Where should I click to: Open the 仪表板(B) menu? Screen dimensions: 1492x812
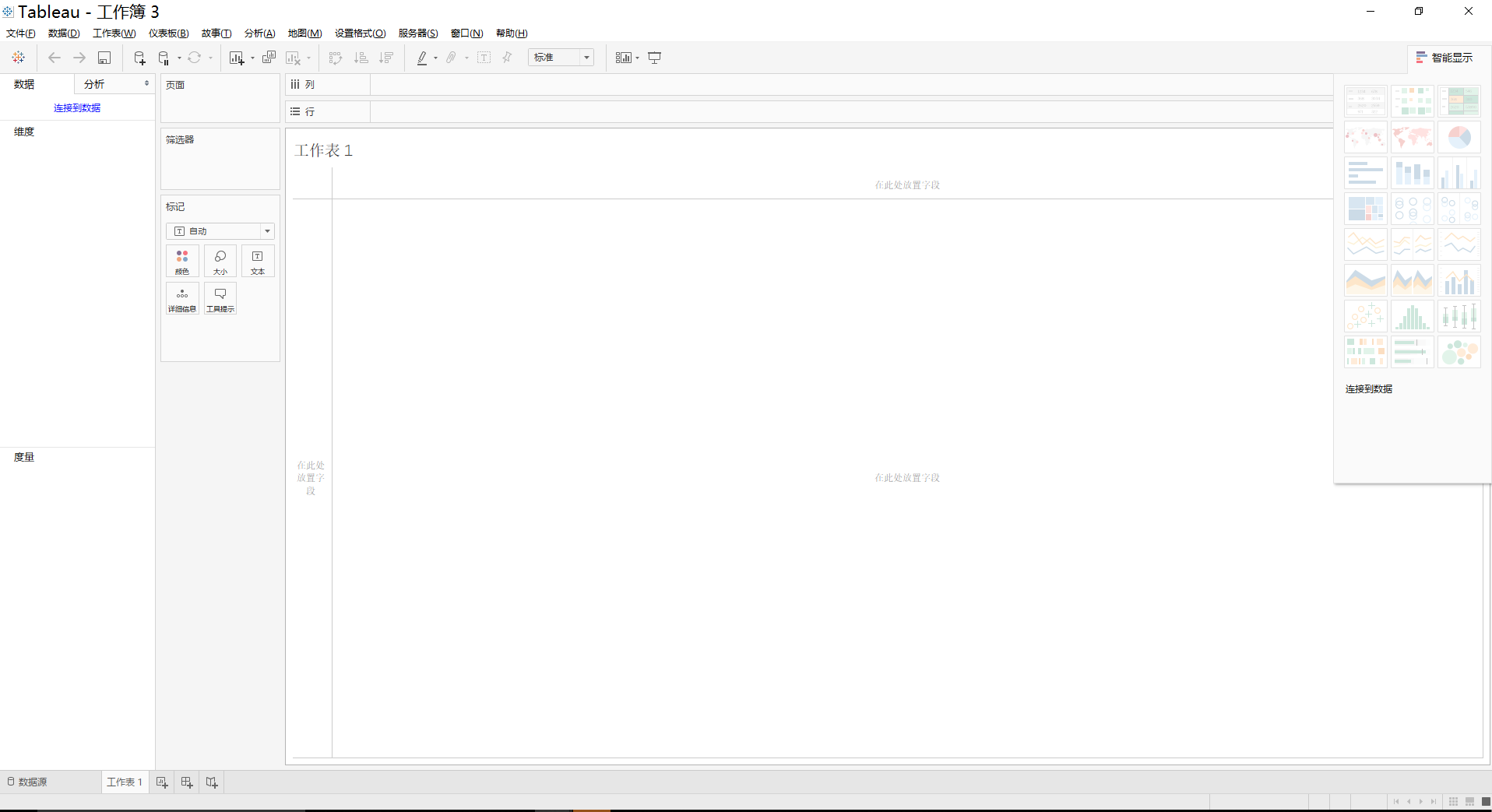(169, 33)
